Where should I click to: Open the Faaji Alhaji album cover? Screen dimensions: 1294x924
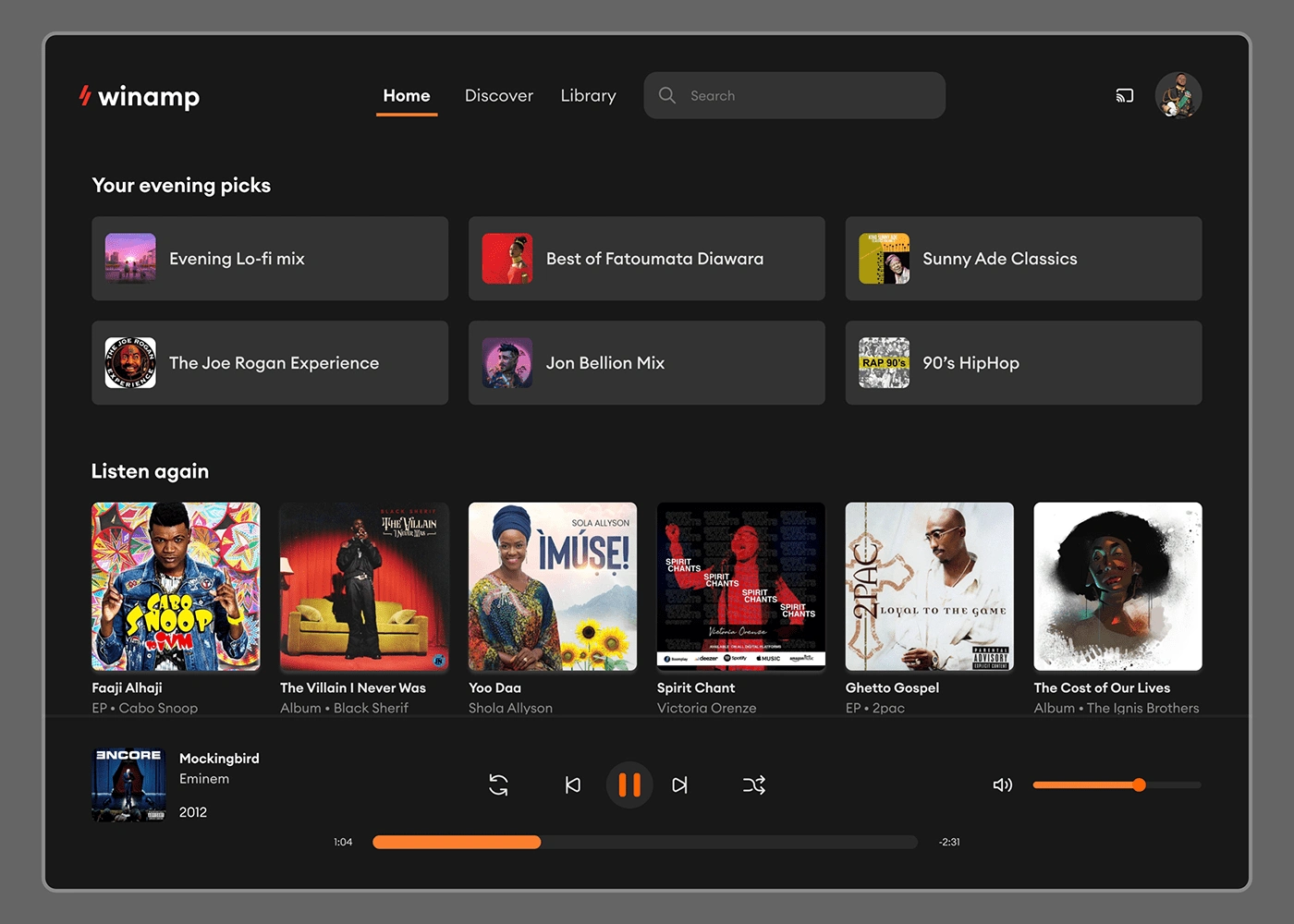[176, 587]
